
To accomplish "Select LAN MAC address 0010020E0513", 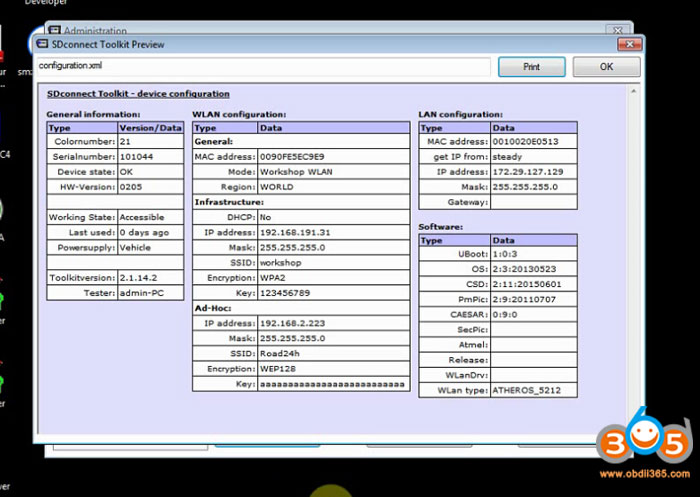I will pos(525,142).
